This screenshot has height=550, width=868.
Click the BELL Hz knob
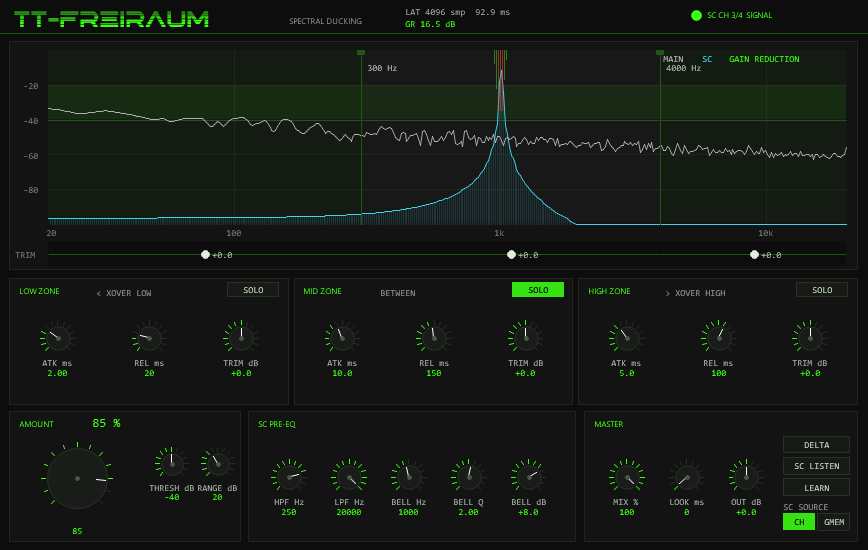tap(409, 477)
